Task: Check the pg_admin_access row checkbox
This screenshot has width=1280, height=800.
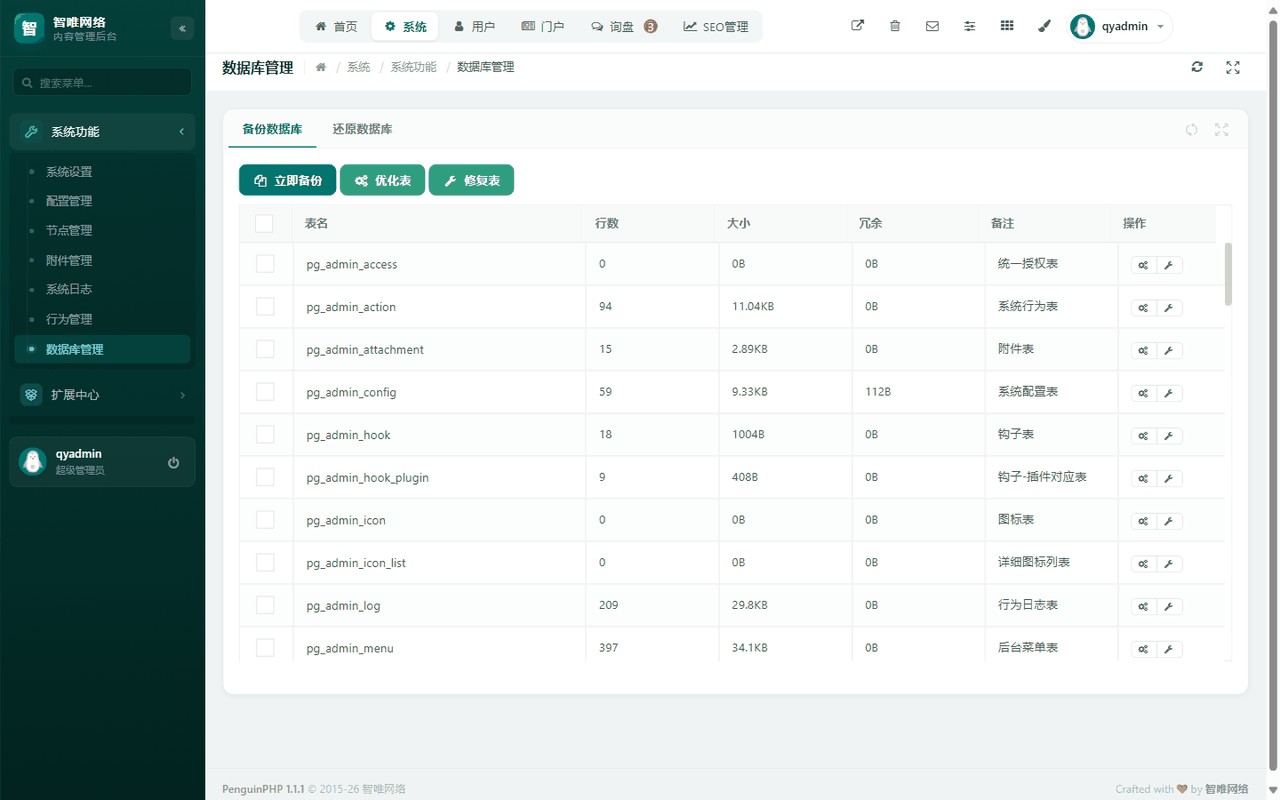Action: 265,264
